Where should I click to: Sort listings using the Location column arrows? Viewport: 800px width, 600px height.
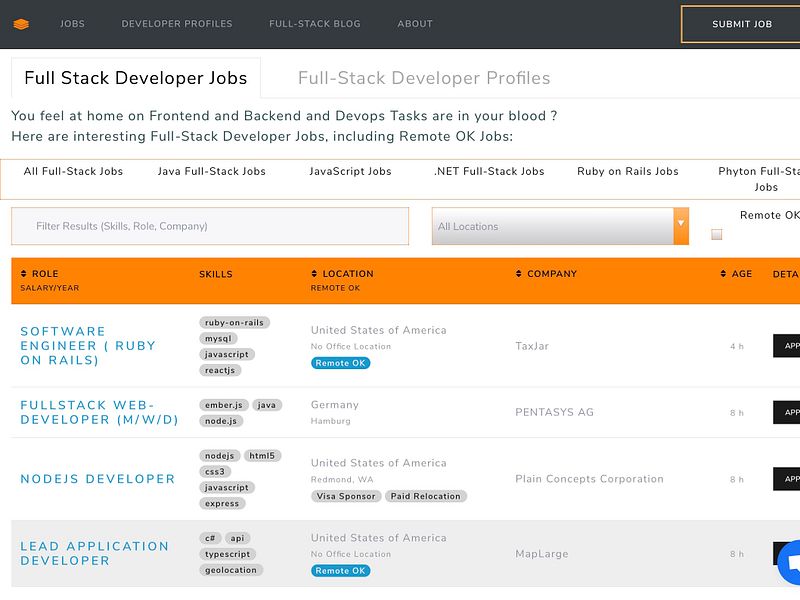coord(316,273)
